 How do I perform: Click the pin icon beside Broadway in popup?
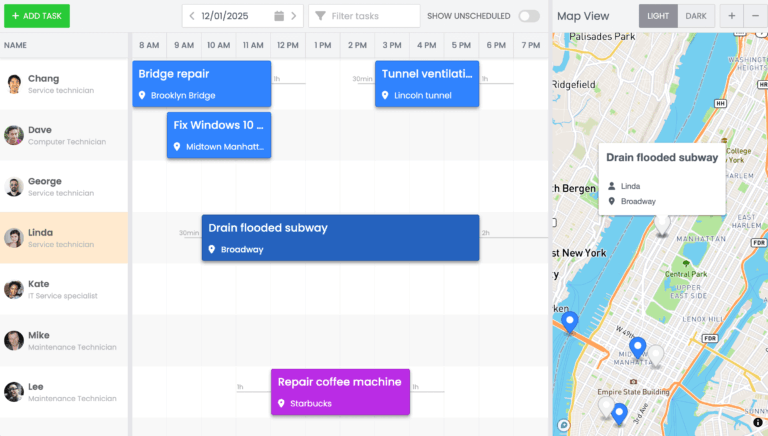(611, 201)
